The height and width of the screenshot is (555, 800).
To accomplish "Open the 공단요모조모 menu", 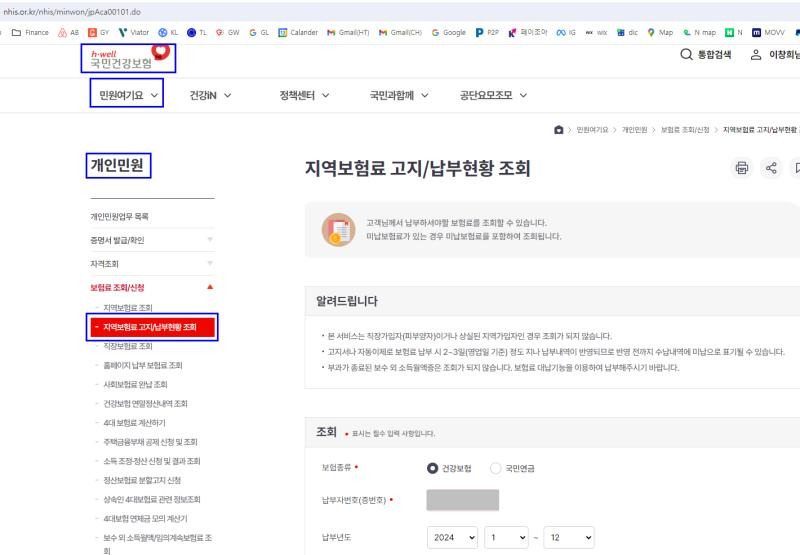I will (x=493, y=95).
